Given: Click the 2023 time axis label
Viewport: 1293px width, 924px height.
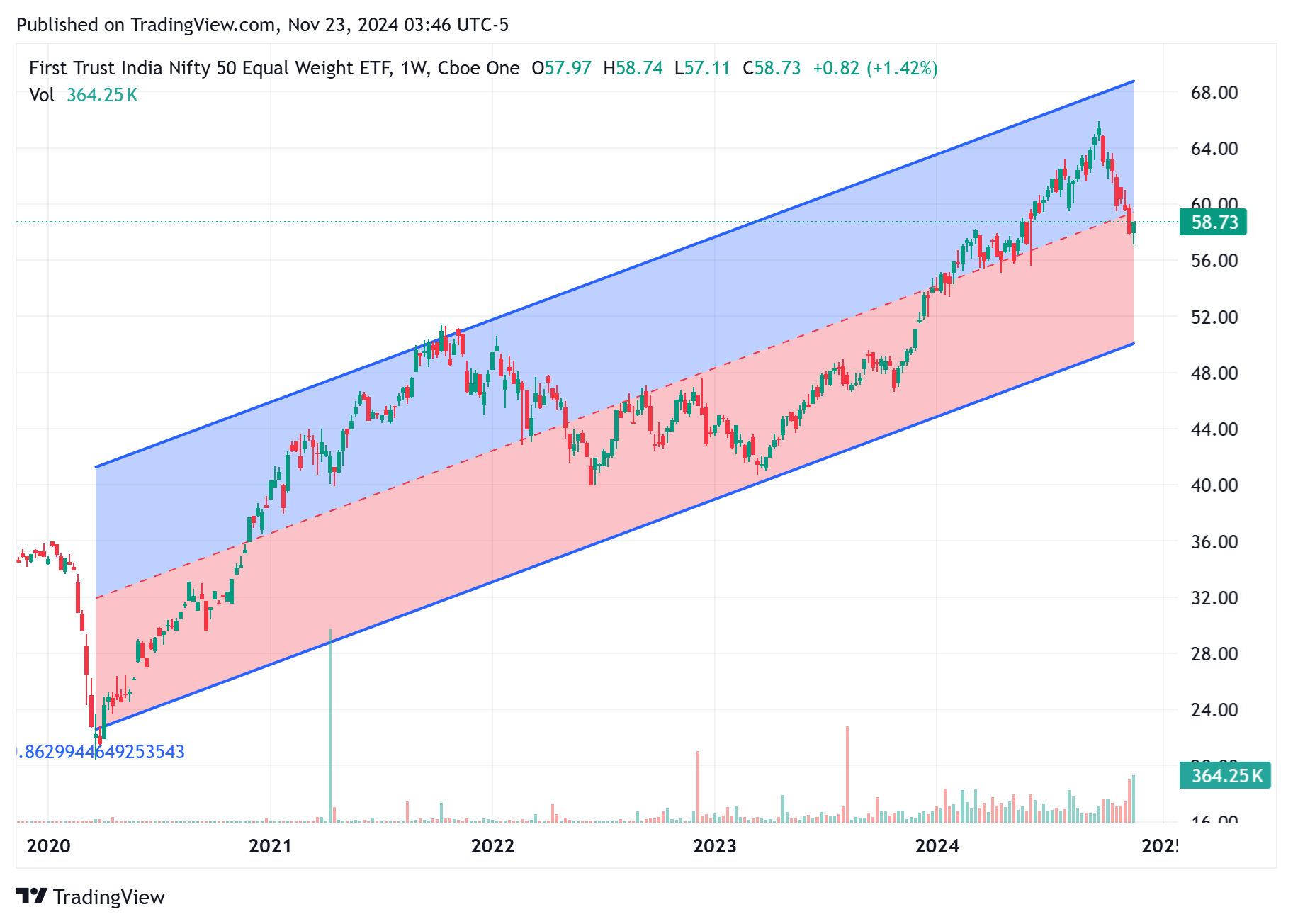Looking at the screenshot, I should [x=714, y=845].
